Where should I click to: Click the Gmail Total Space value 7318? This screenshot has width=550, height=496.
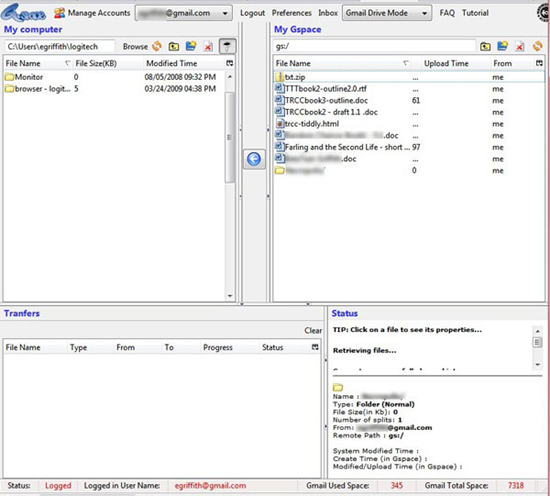point(516,485)
